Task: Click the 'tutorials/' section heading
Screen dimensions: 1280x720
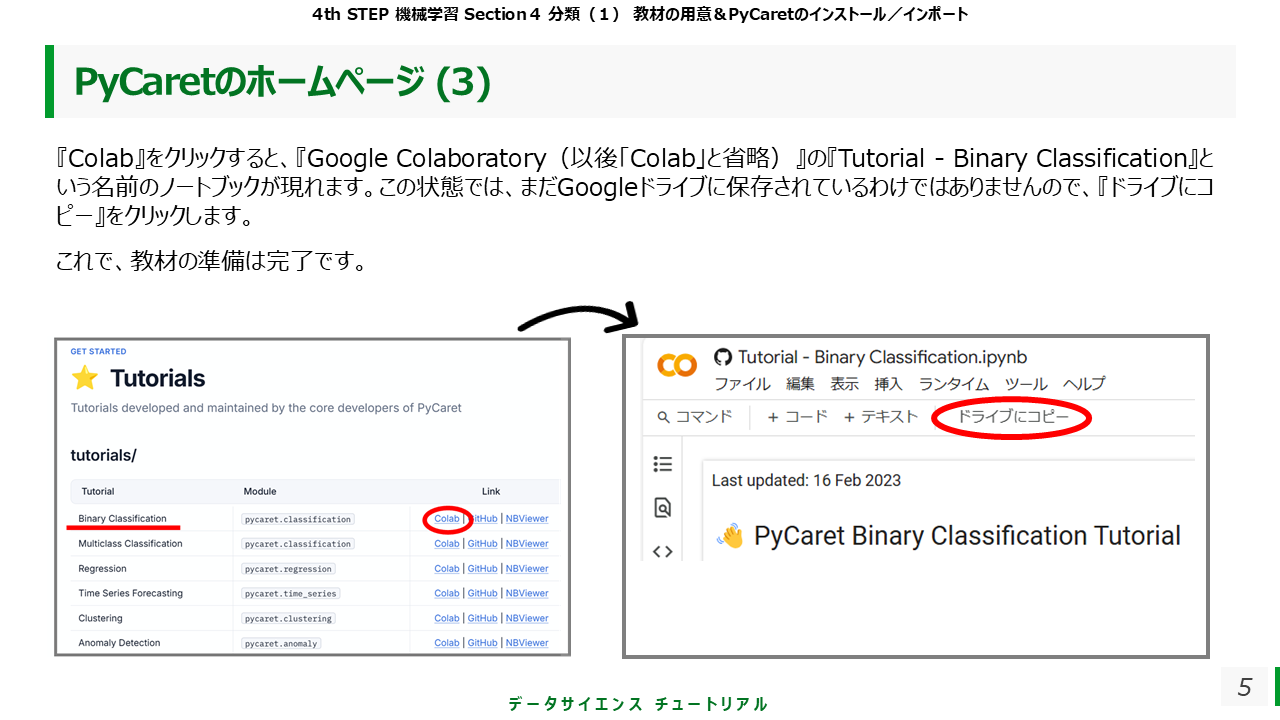Action: pyautogui.click(x=103, y=455)
